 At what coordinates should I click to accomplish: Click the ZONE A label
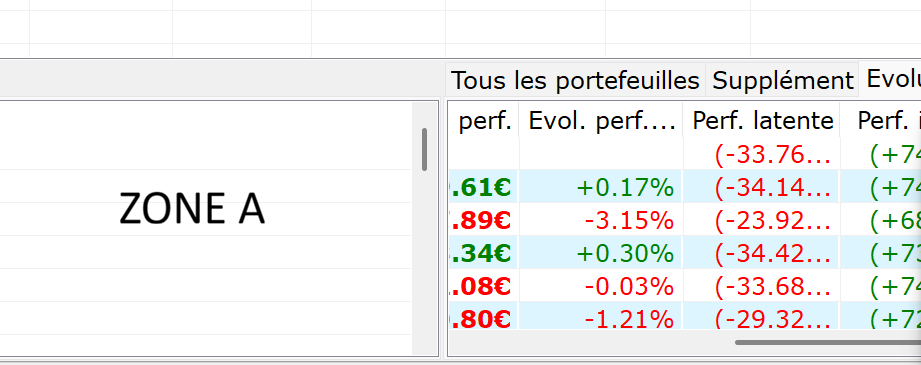tap(192, 209)
